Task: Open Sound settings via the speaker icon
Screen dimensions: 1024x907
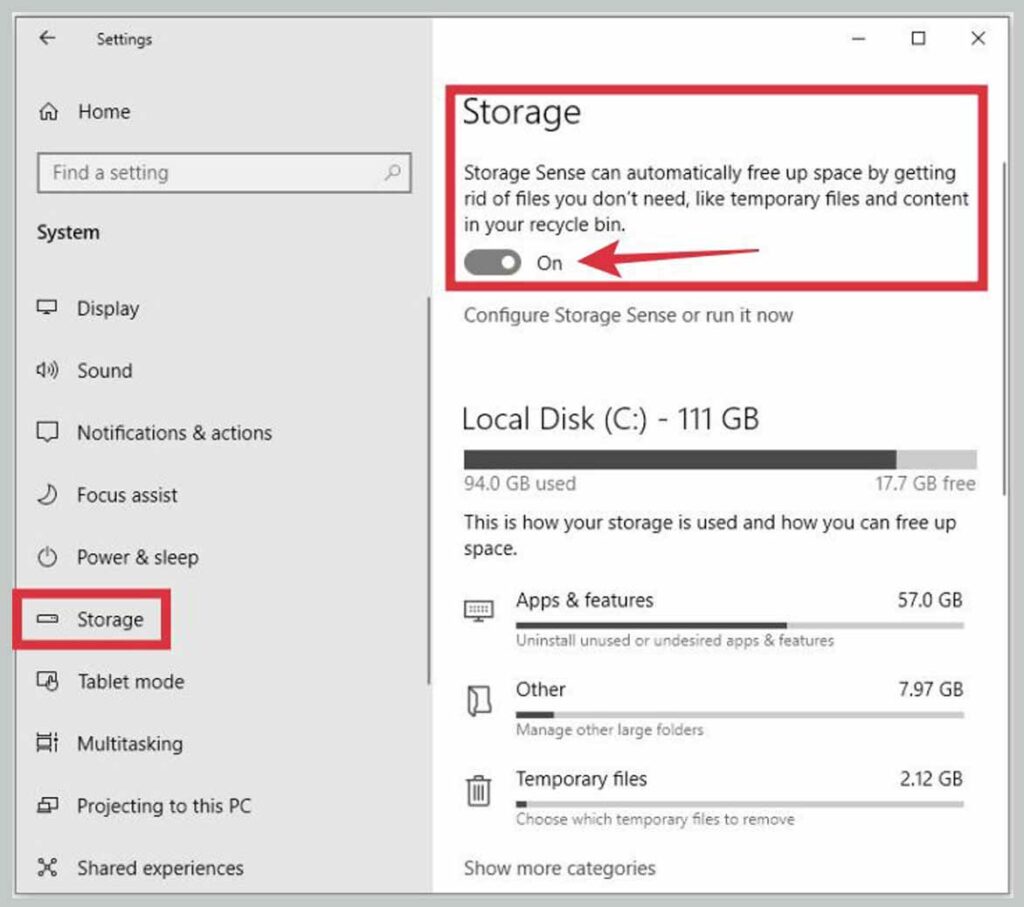Action: (46, 371)
